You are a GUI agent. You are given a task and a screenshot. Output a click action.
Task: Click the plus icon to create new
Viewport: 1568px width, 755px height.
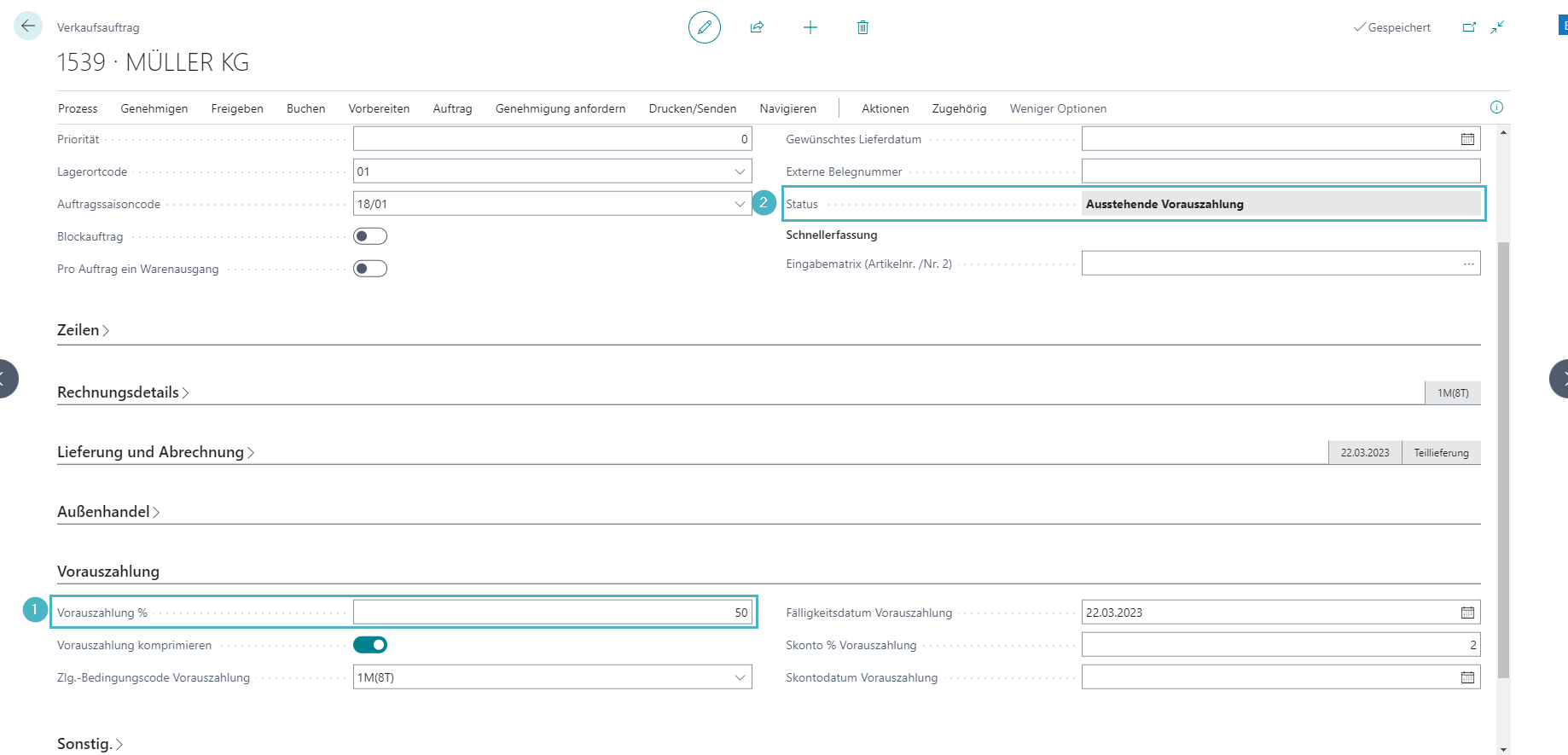coord(810,27)
